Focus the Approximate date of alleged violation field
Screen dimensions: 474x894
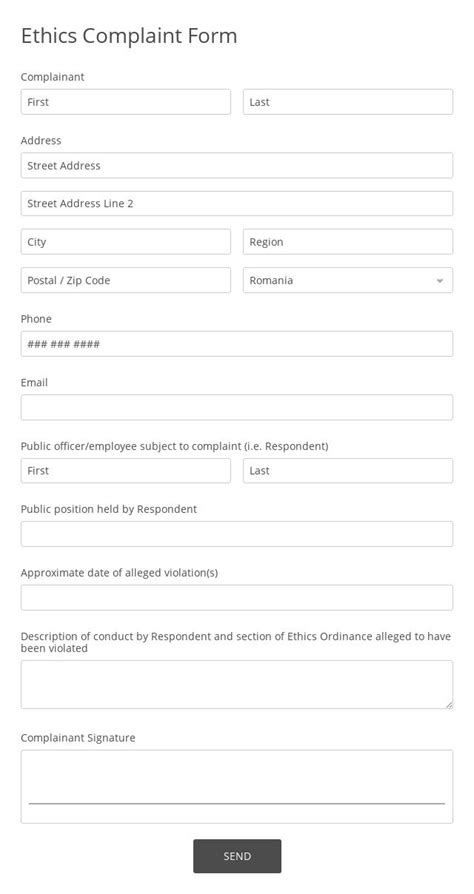(237, 598)
